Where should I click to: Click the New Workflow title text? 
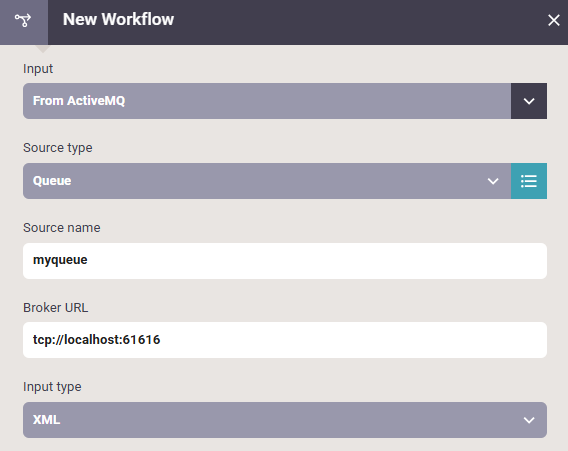tap(118, 20)
